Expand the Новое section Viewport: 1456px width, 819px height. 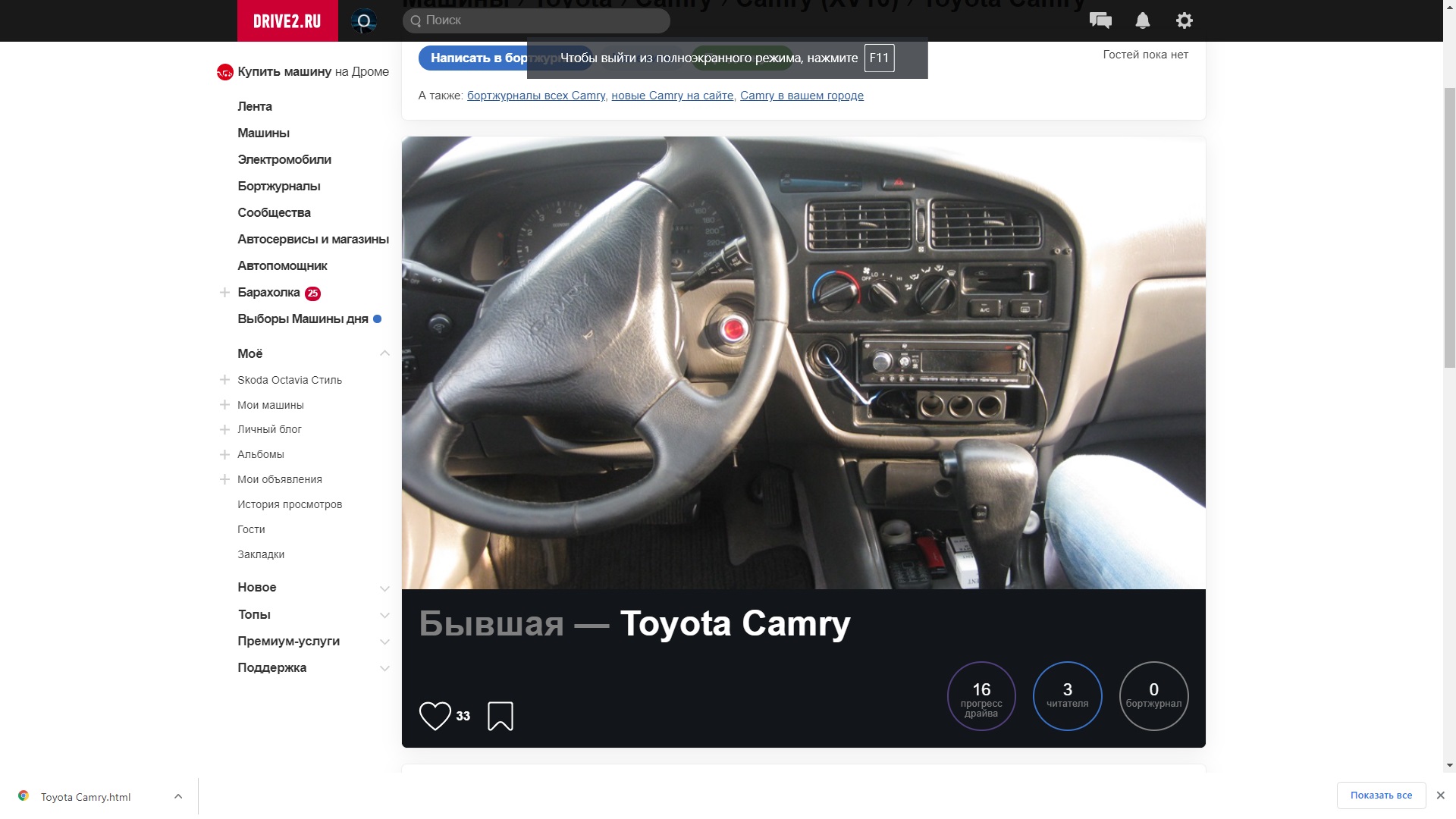pyautogui.click(x=384, y=588)
